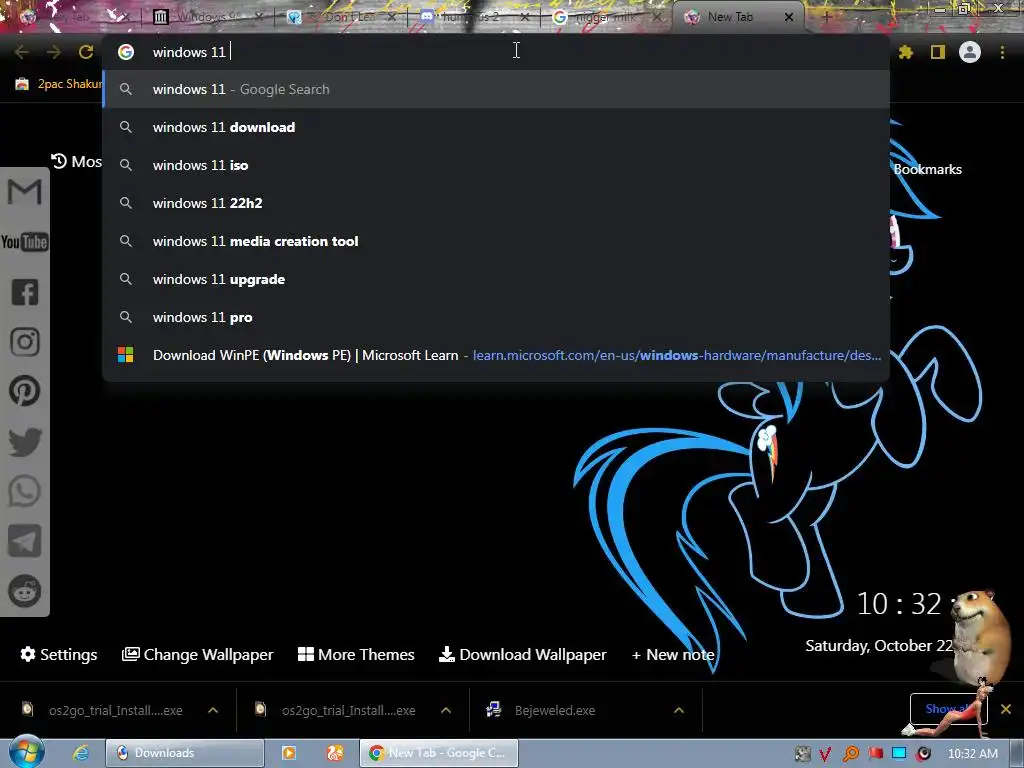Click the Google icon in address bar
The width and height of the screenshot is (1024, 768).
point(126,52)
